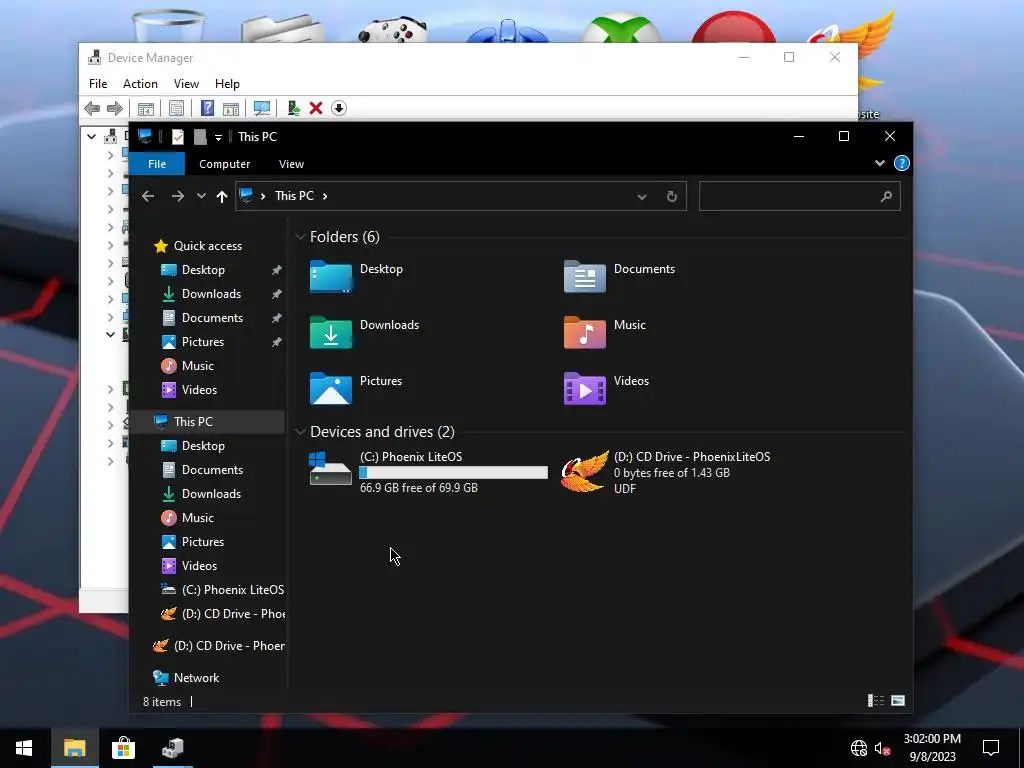
Task: Open the recent locations dropdown
Action: [x=201, y=196]
